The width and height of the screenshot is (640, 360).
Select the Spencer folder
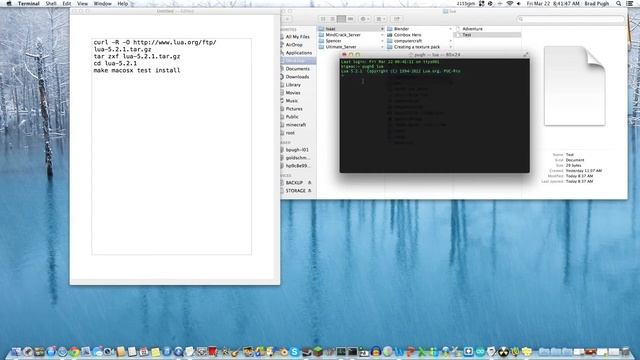coord(333,41)
